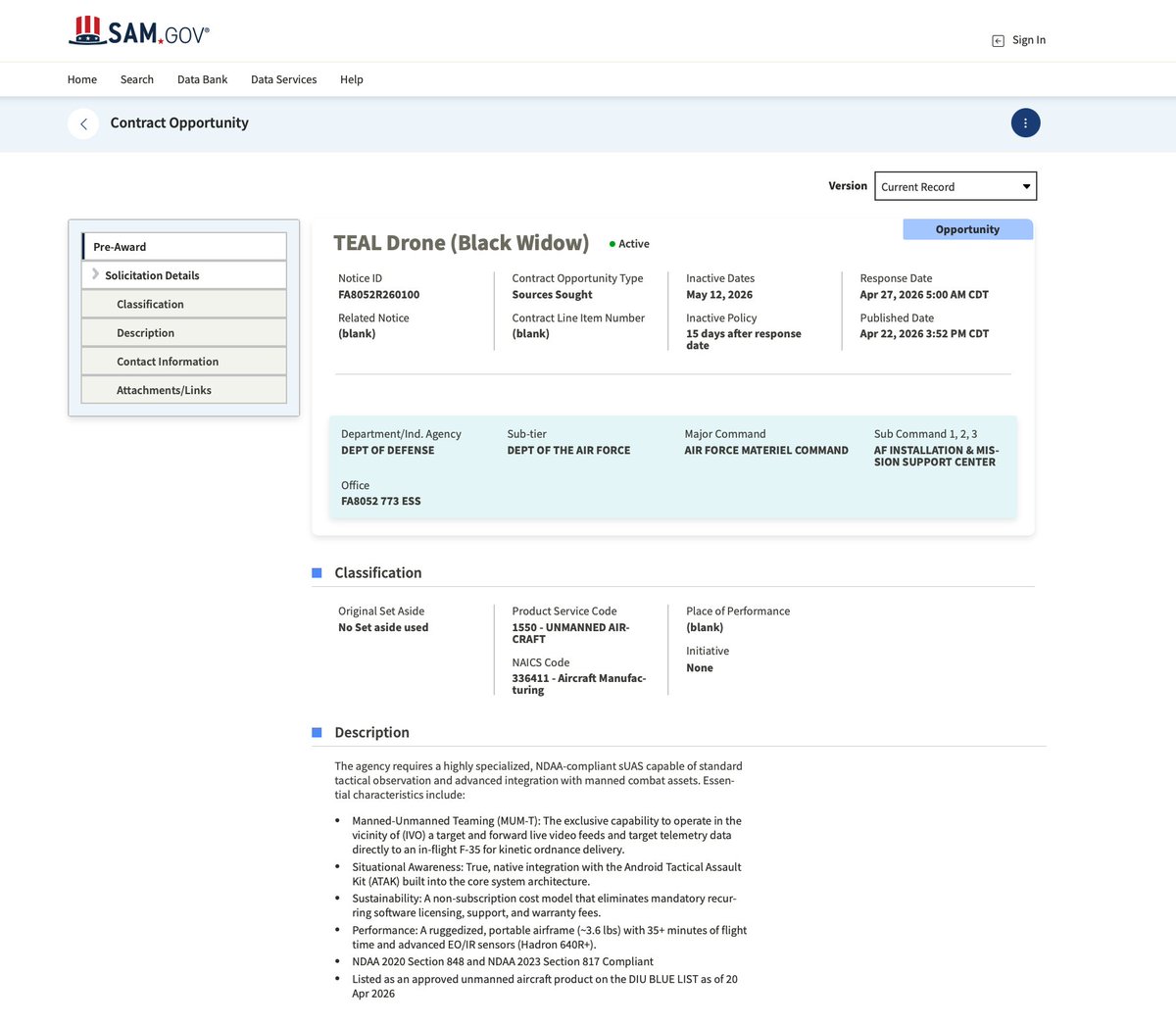Open the Search menu item
Screen dimensions: 1176x1024
tap(137, 79)
